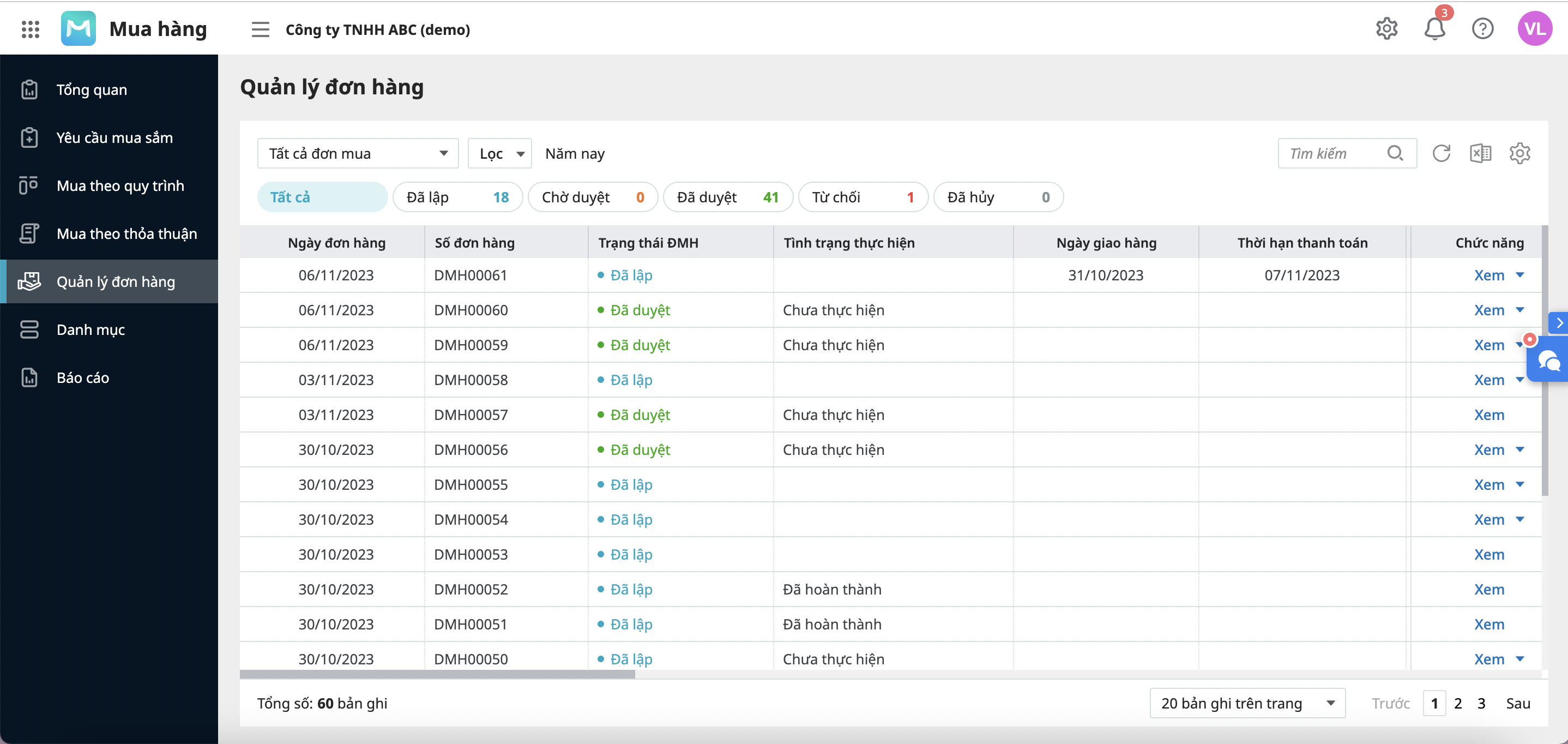Expand actions arrow for DMH00050
Viewport: 1568px width, 744px height.
(1519, 659)
